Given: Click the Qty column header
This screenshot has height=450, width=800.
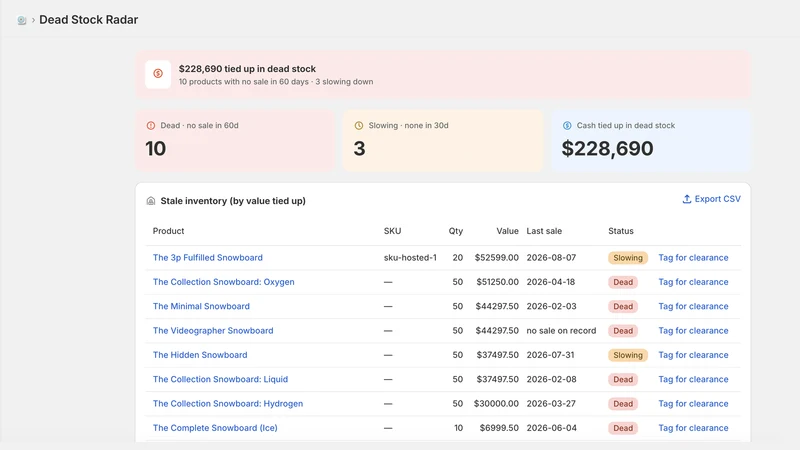Looking at the screenshot, I should coord(456,231).
